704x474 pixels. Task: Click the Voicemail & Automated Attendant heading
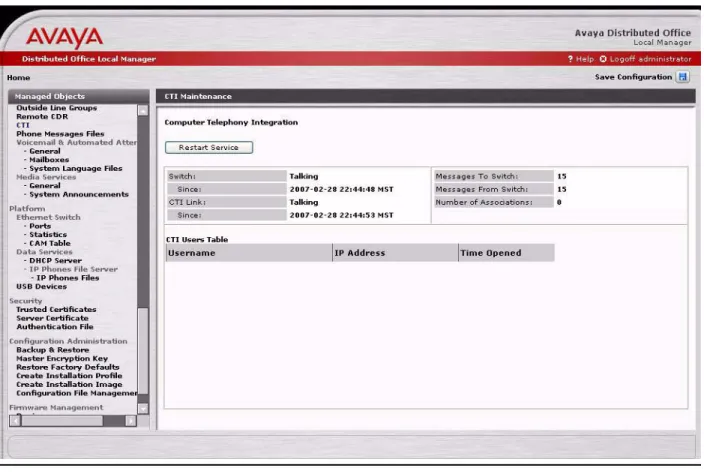76,142
